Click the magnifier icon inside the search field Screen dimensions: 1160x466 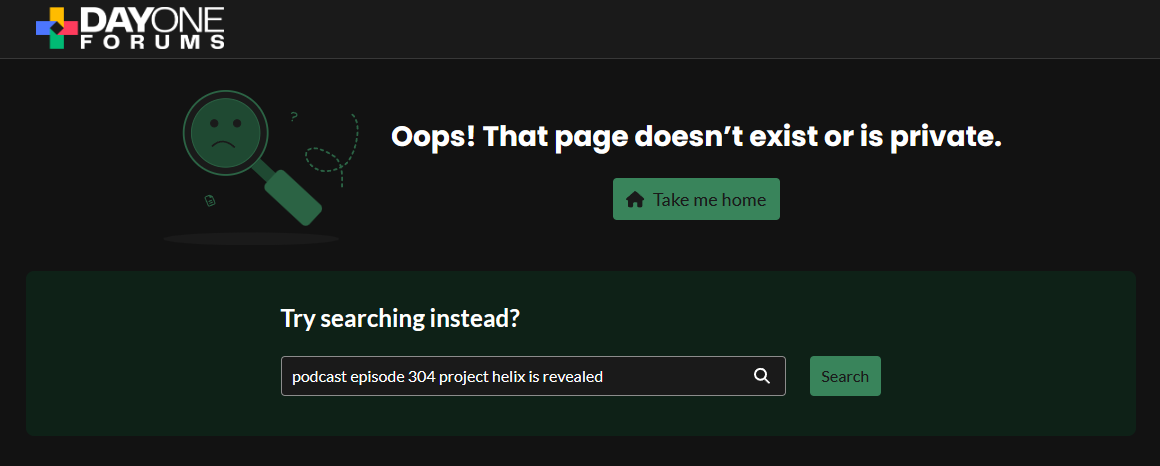pyautogui.click(x=761, y=376)
